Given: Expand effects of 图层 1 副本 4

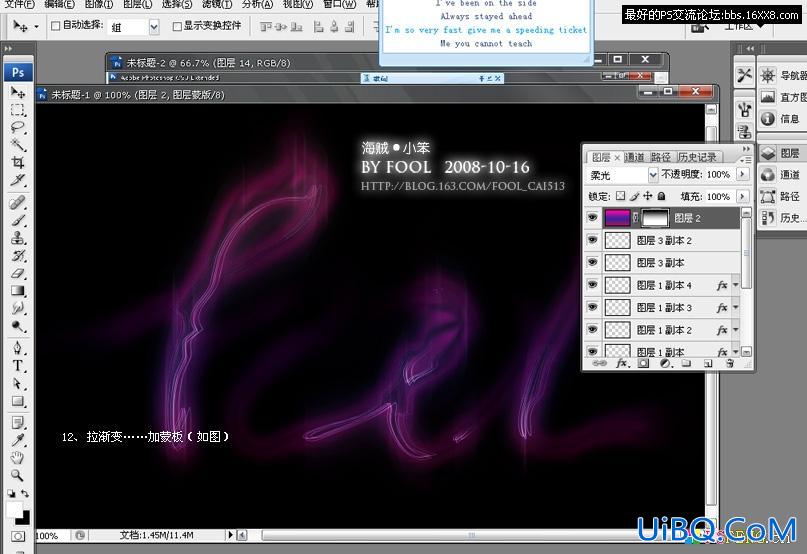Looking at the screenshot, I should tap(735, 285).
